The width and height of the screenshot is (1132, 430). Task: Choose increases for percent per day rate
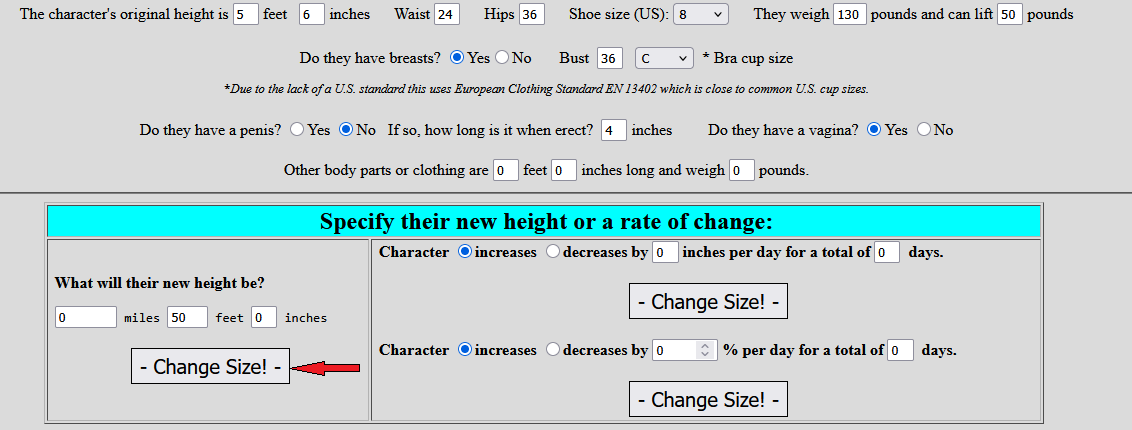tap(465, 350)
